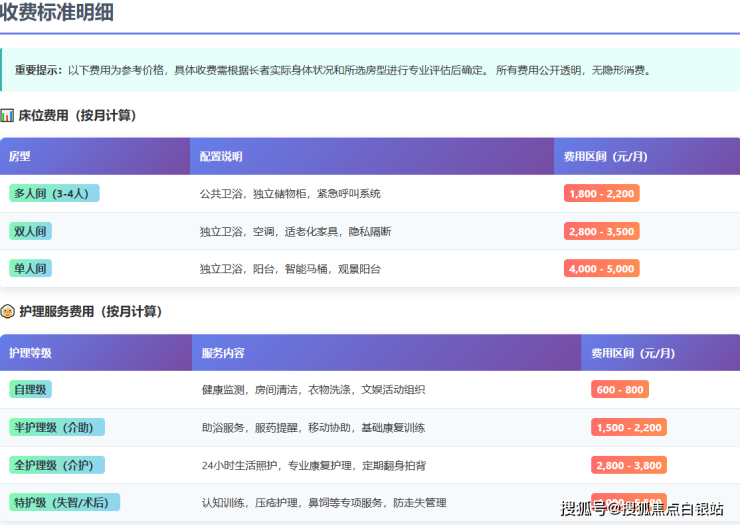
Task: Click the bar chart icon beside 床位费用
Action: coord(7,116)
